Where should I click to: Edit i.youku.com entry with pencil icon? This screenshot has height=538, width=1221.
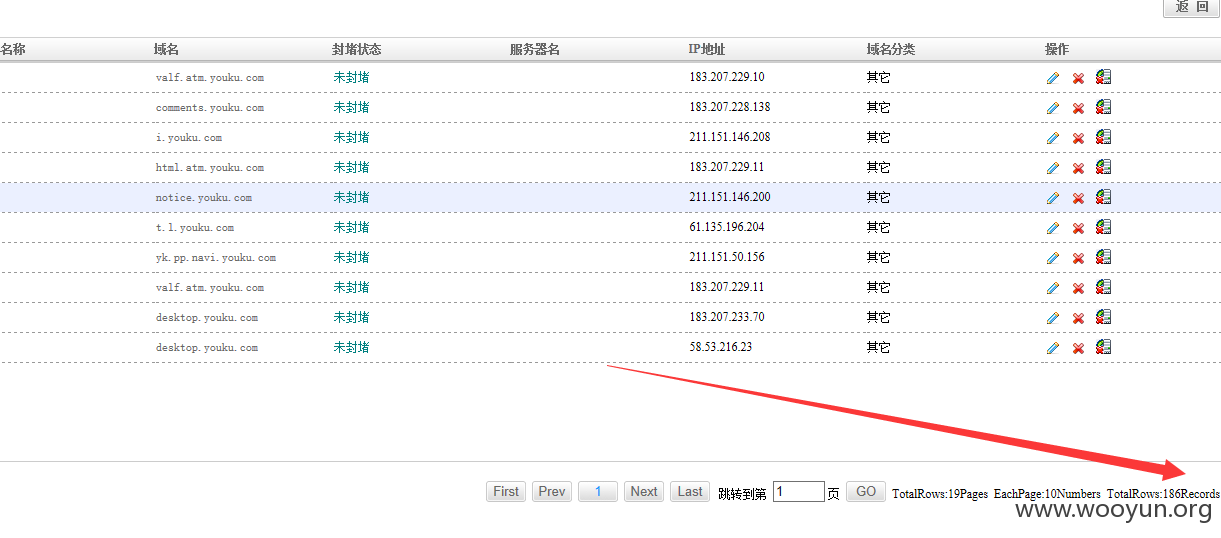click(x=1053, y=138)
